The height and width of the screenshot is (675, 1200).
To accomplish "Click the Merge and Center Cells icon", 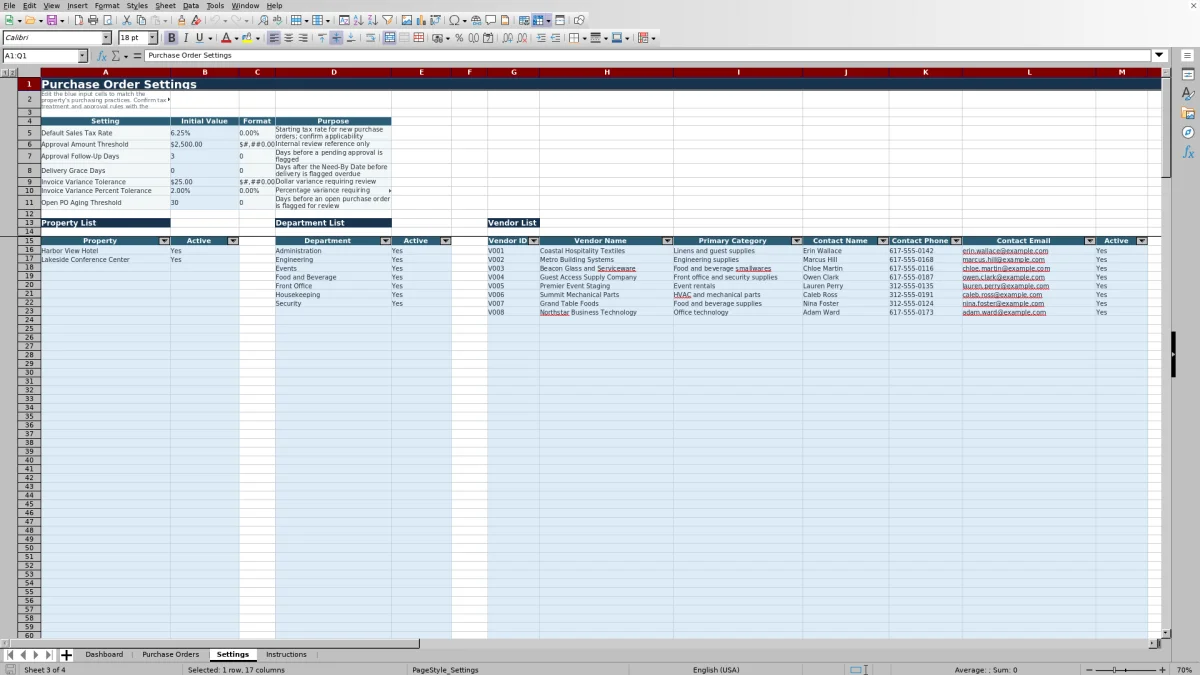I will (x=389, y=38).
